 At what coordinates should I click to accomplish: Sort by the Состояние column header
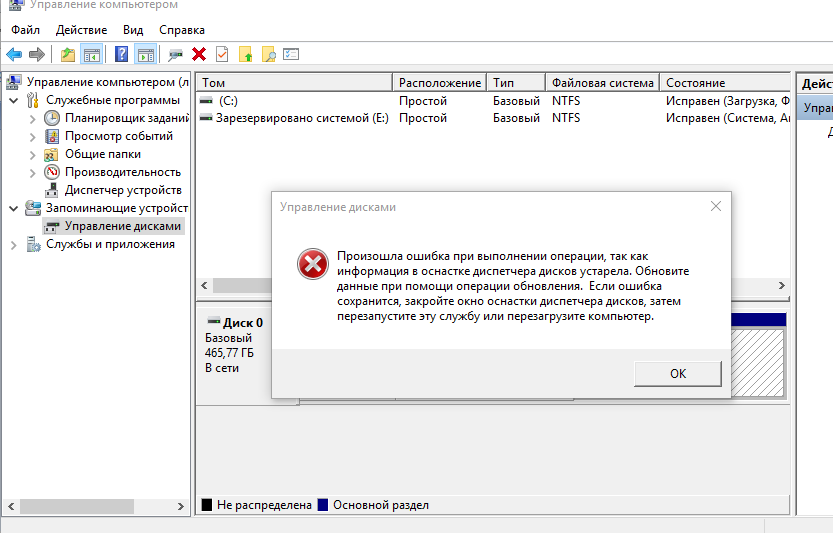725,83
